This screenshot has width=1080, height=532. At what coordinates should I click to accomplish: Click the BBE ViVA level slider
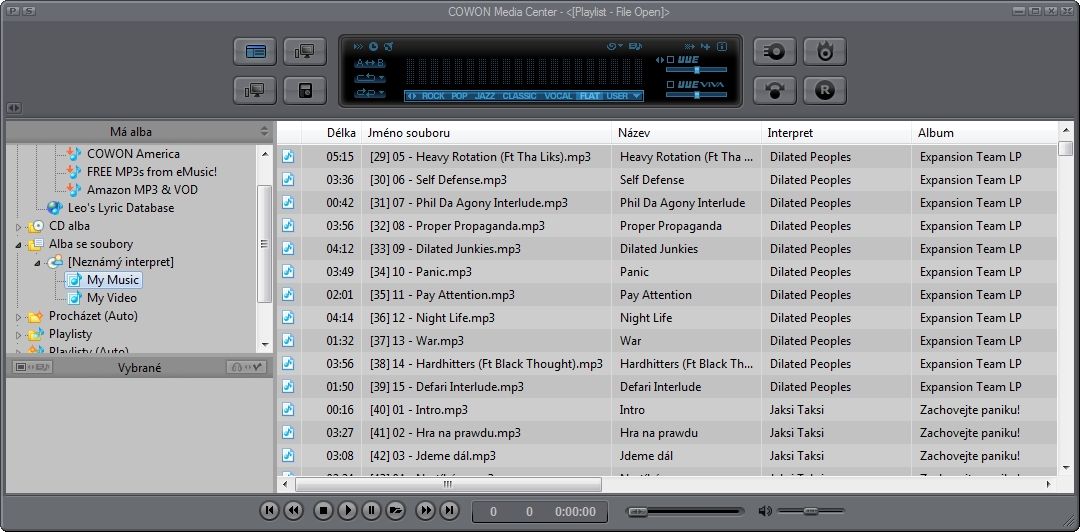pyautogui.click(x=696, y=94)
